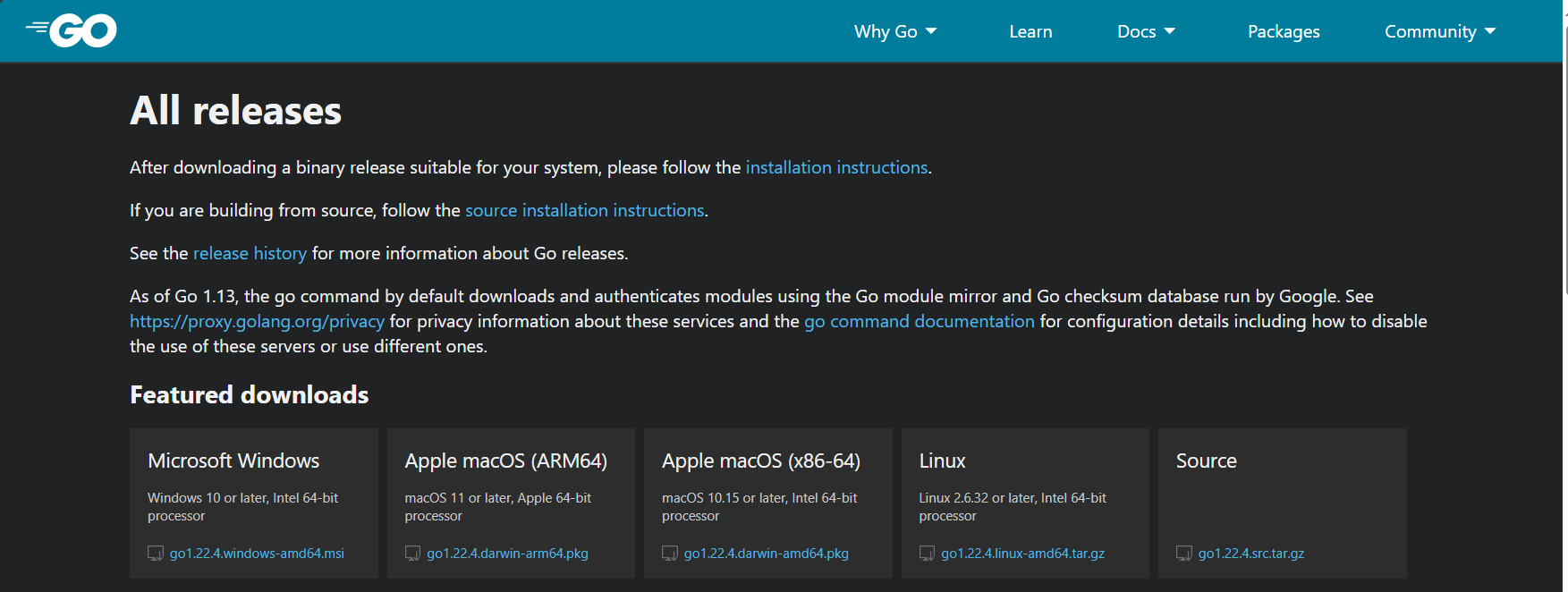
Task: Click download icon beside go1.22.4.windows-amd64.msi
Action: 156,554
